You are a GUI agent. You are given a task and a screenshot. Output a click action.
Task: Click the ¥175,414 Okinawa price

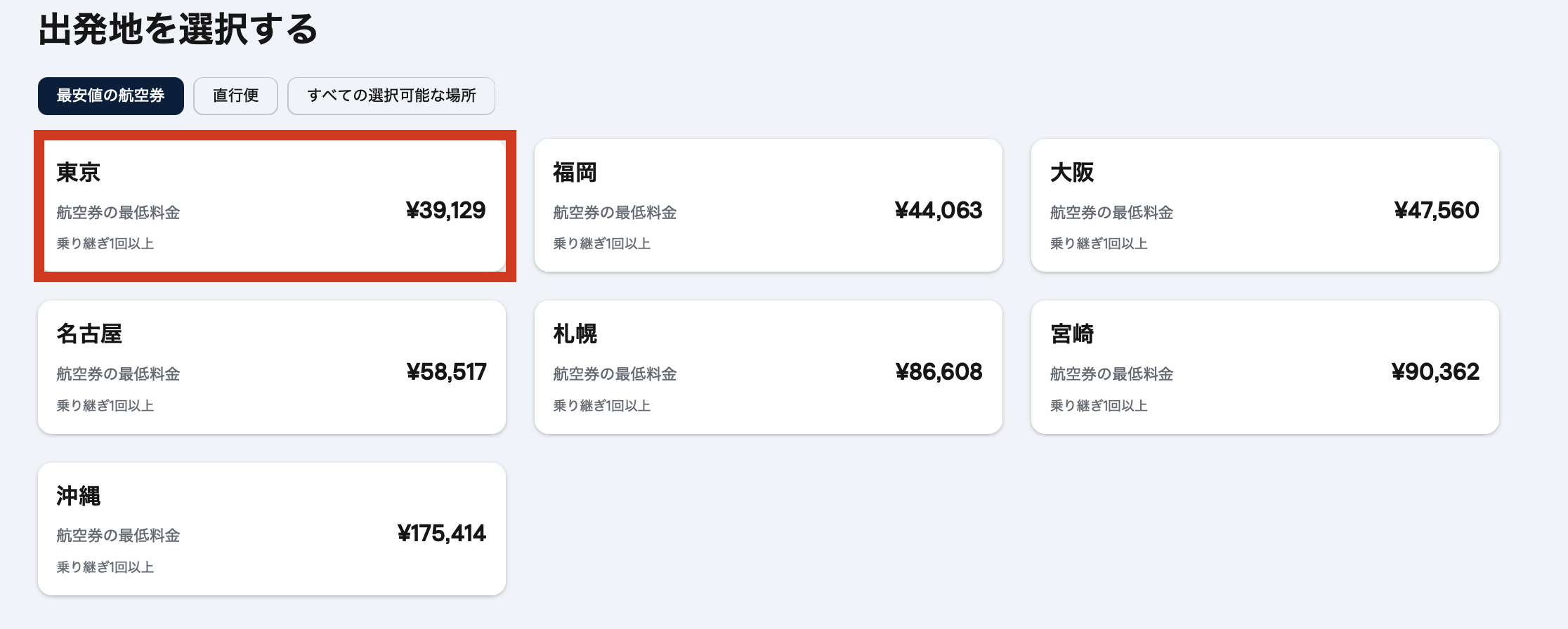tap(441, 534)
